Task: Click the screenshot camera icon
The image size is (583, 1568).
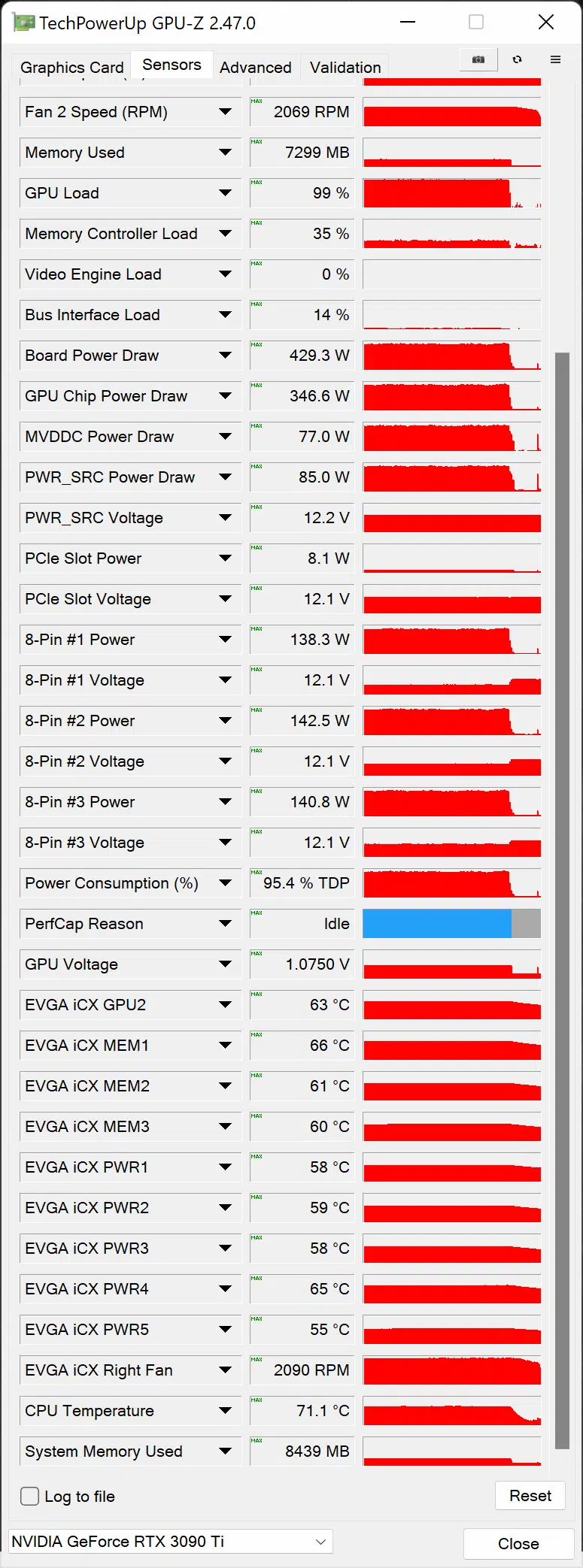Action: tap(478, 59)
